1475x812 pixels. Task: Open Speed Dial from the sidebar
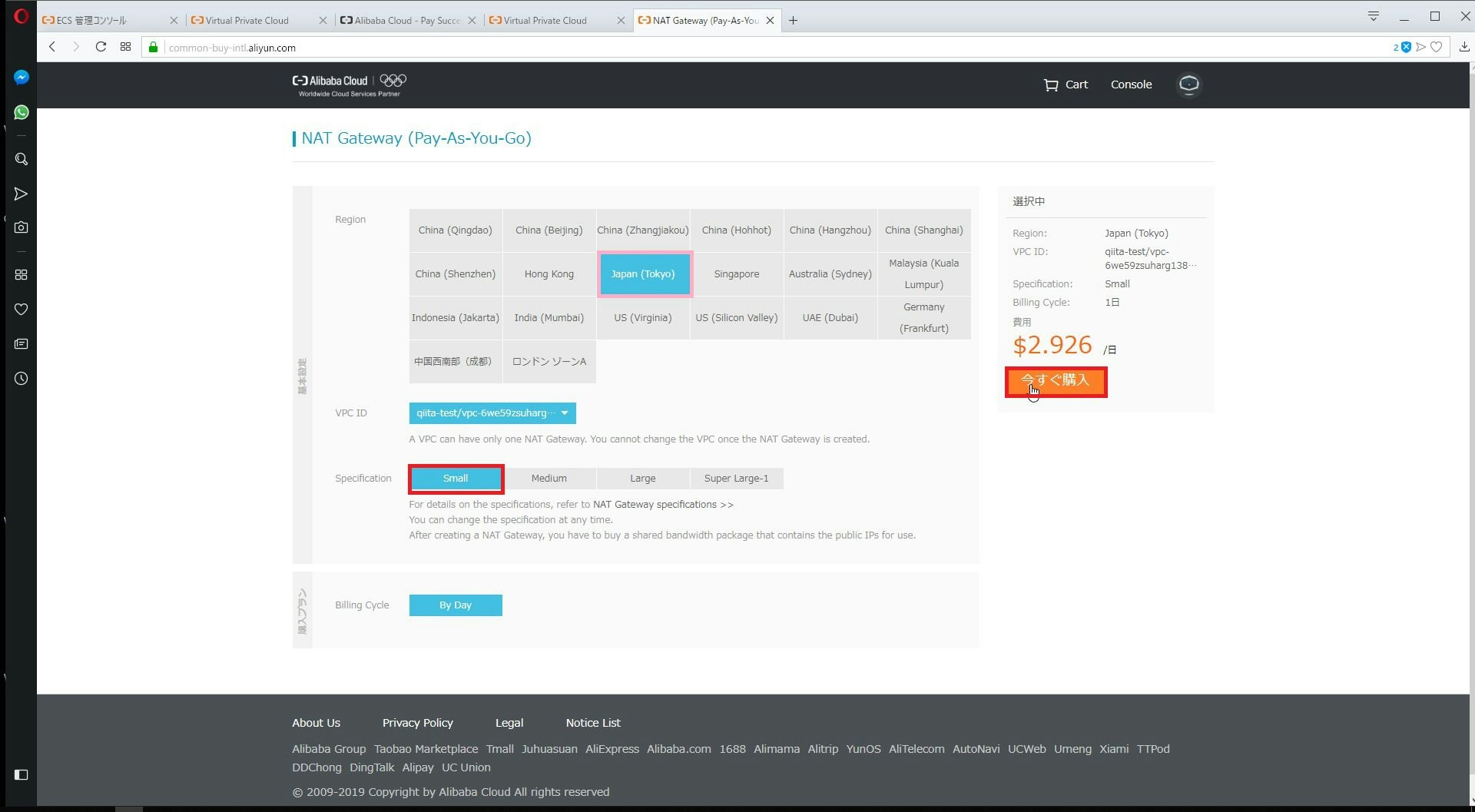click(x=22, y=274)
